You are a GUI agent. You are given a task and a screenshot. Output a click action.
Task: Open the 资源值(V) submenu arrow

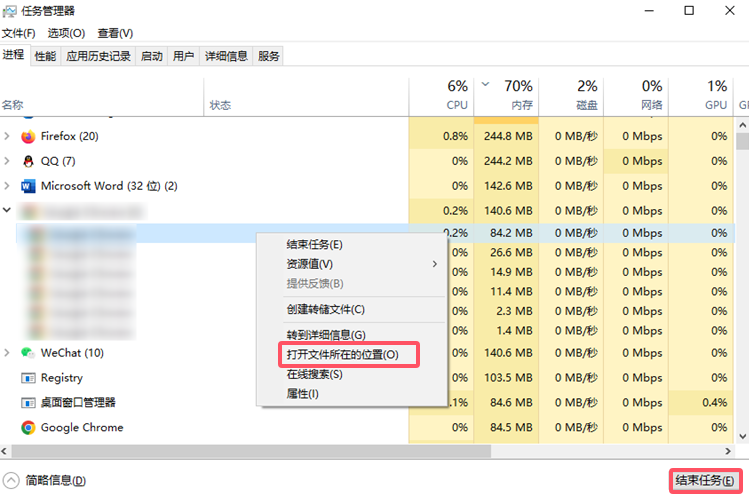pyautogui.click(x=435, y=264)
